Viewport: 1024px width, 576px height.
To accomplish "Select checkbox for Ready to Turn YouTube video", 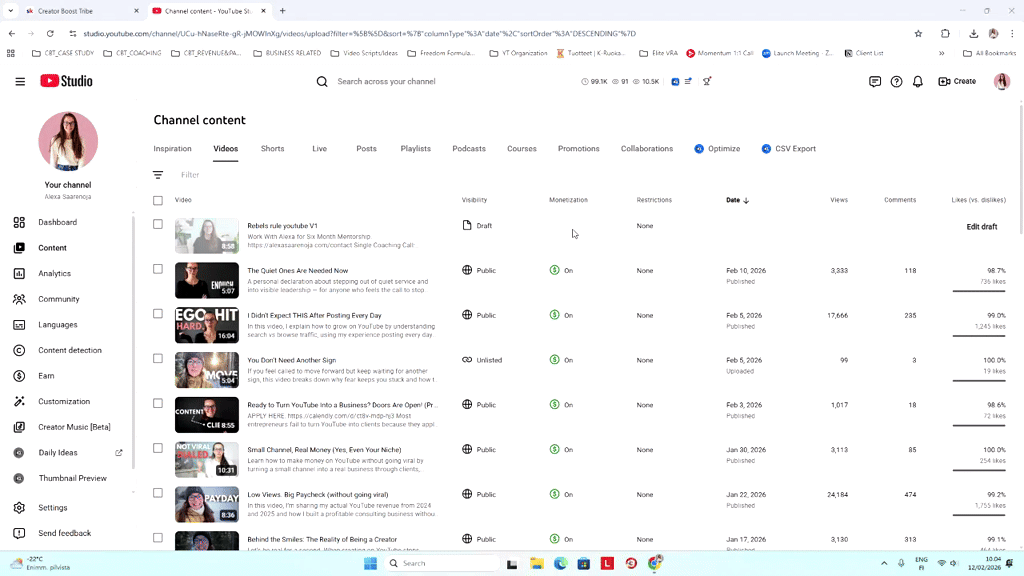I will (158, 403).
